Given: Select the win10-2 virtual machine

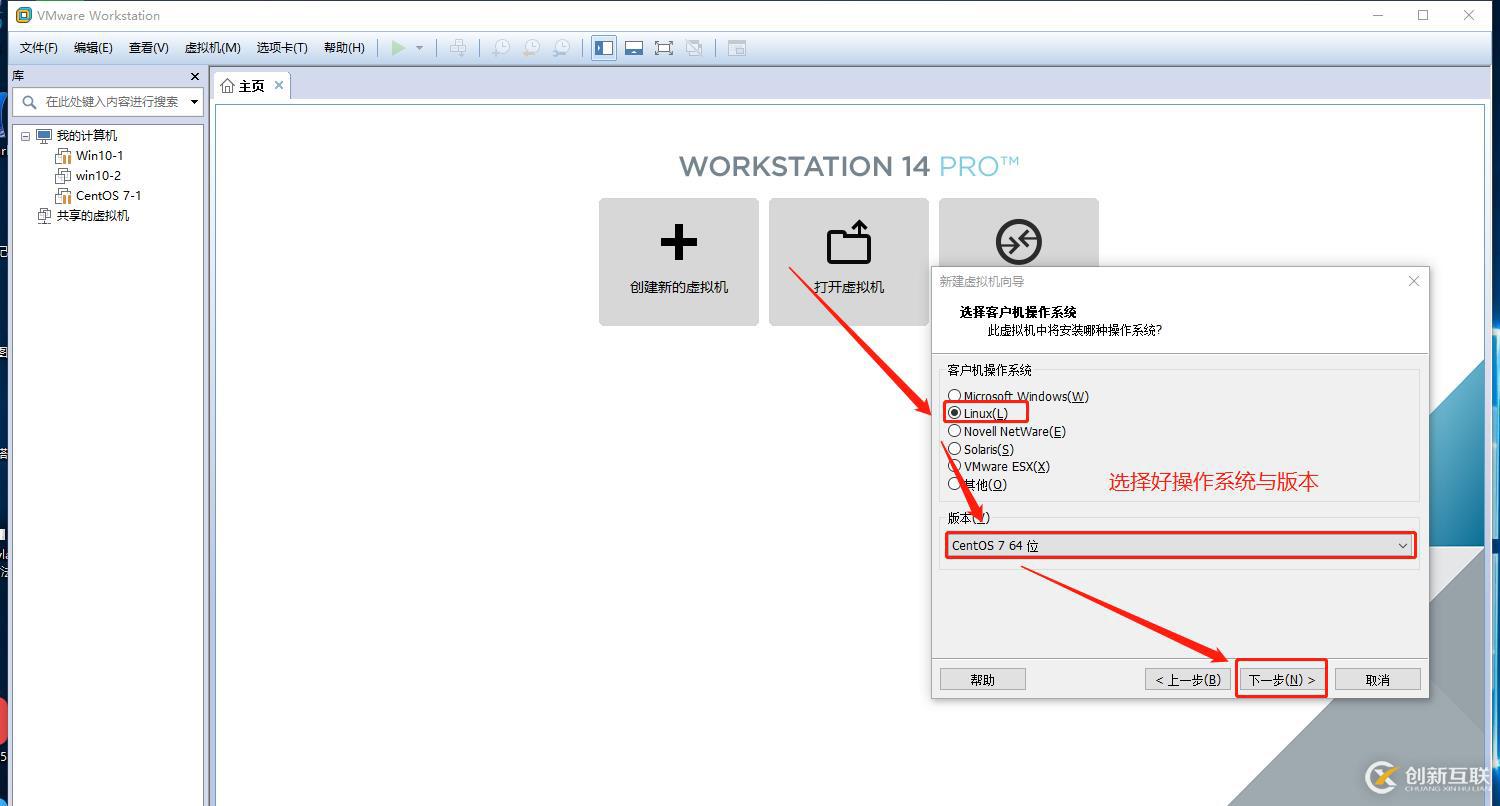Looking at the screenshot, I should [98, 176].
